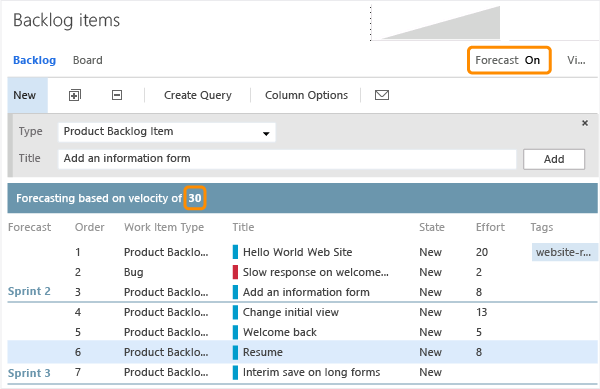This screenshot has height=389, width=600.
Task: Switch to the Board tab
Action: click(x=88, y=60)
